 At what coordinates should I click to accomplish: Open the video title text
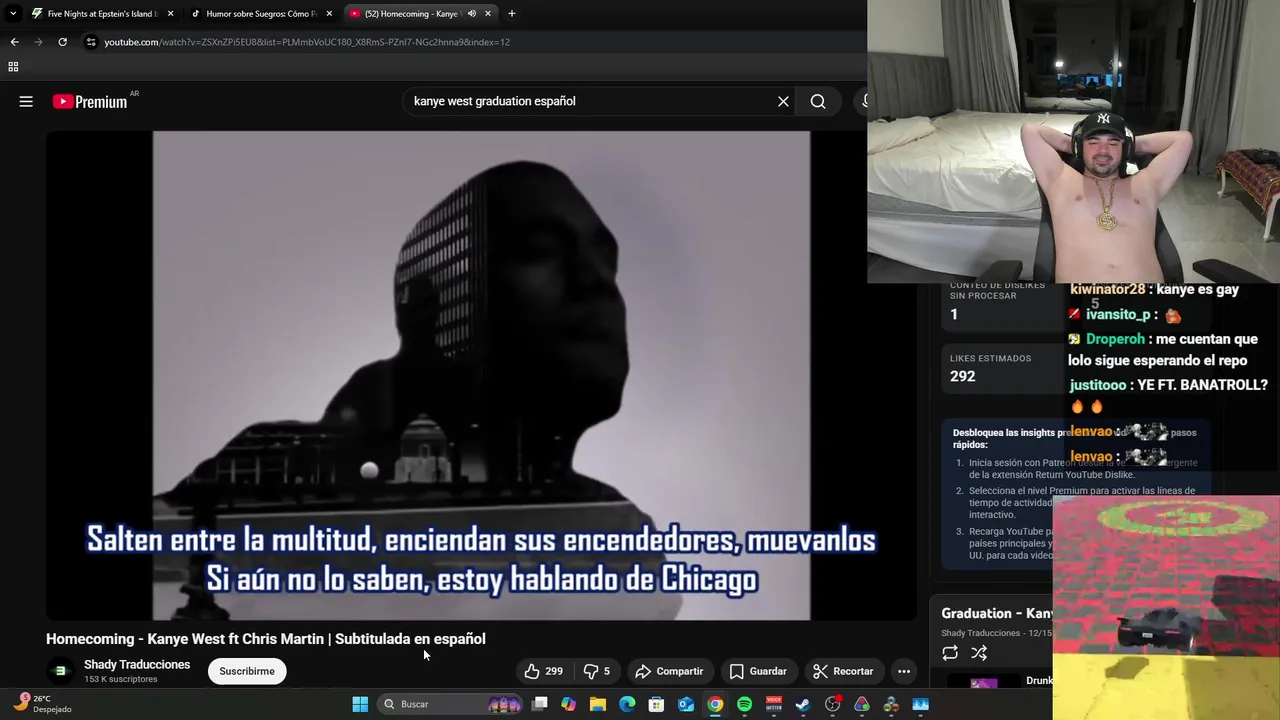click(x=266, y=639)
